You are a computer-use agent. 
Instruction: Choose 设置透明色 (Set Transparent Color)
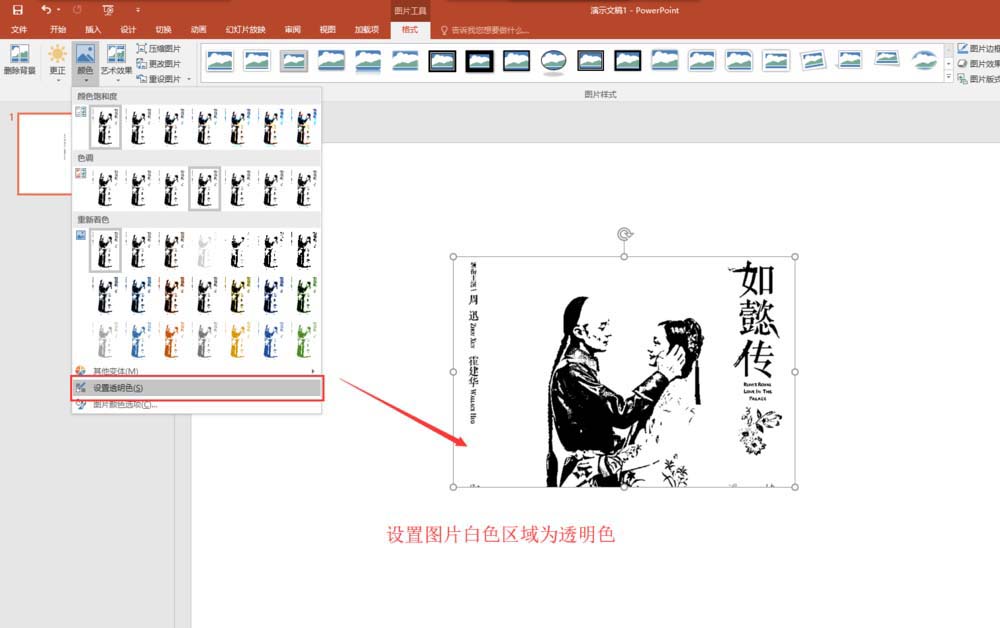(x=196, y=388)
